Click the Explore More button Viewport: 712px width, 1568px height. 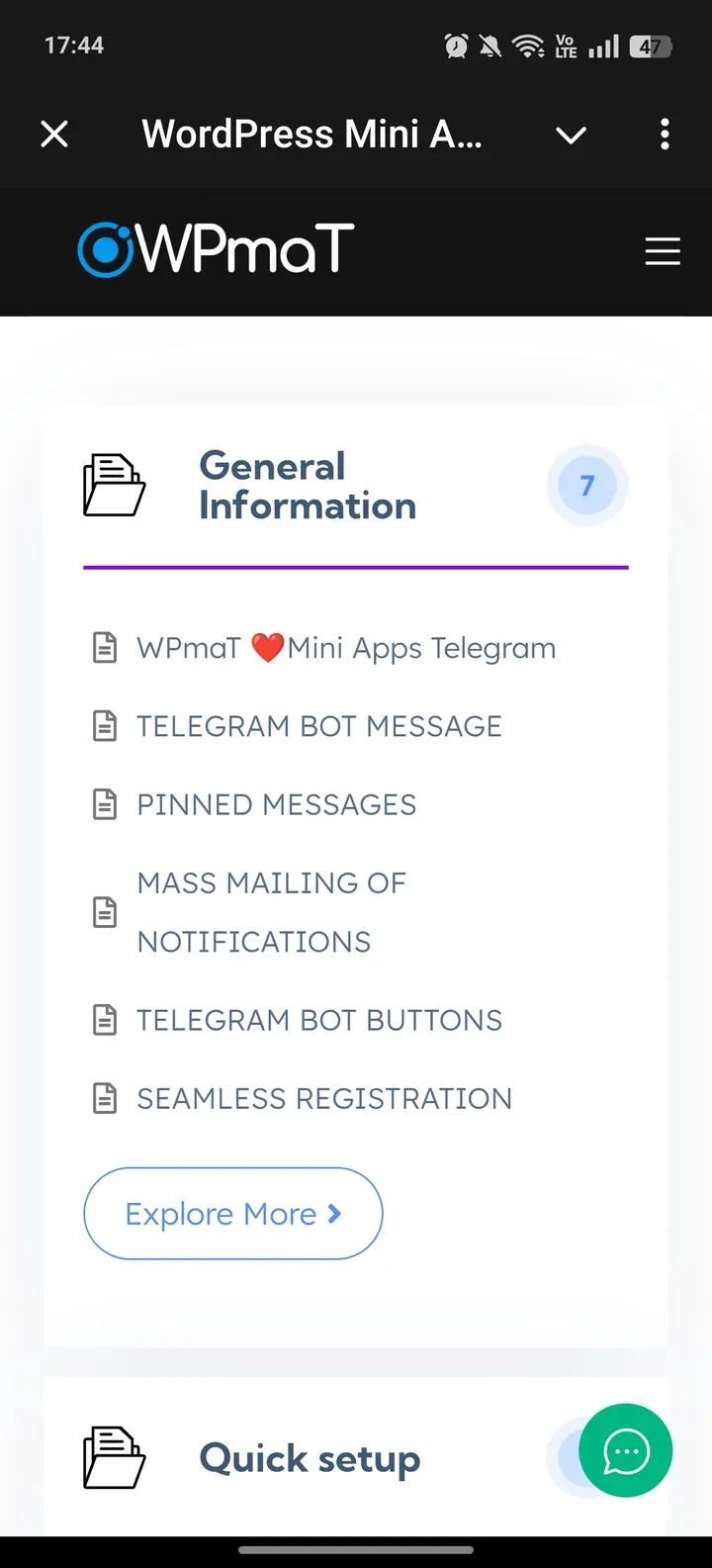click(232, 1213)
